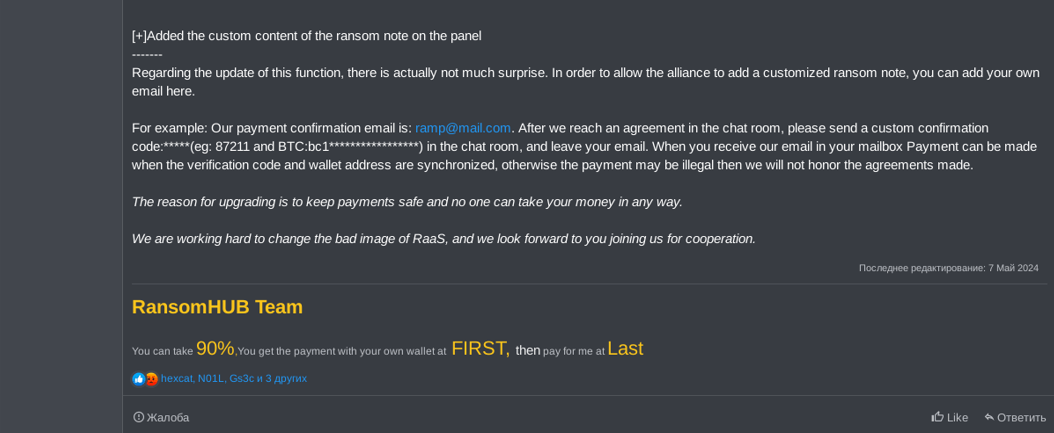Click the blue thumbs-up reaction icon

(x=138, y=379)
